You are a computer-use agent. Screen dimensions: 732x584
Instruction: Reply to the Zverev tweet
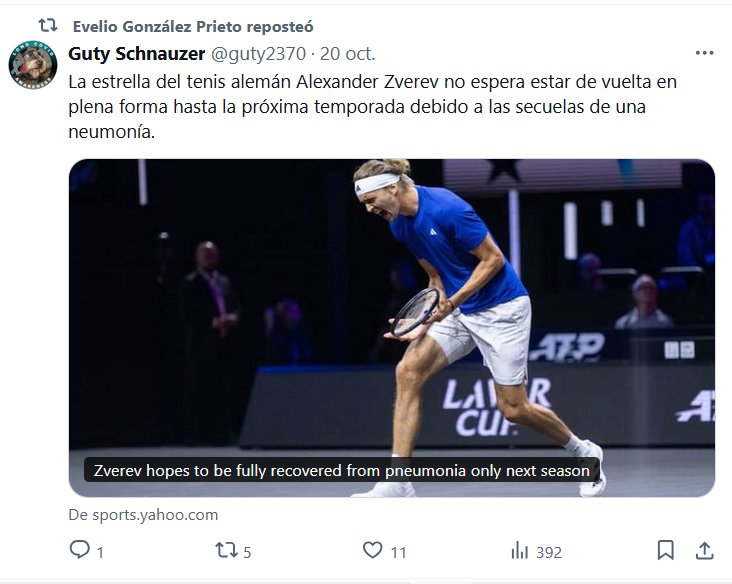pos(79,550)
